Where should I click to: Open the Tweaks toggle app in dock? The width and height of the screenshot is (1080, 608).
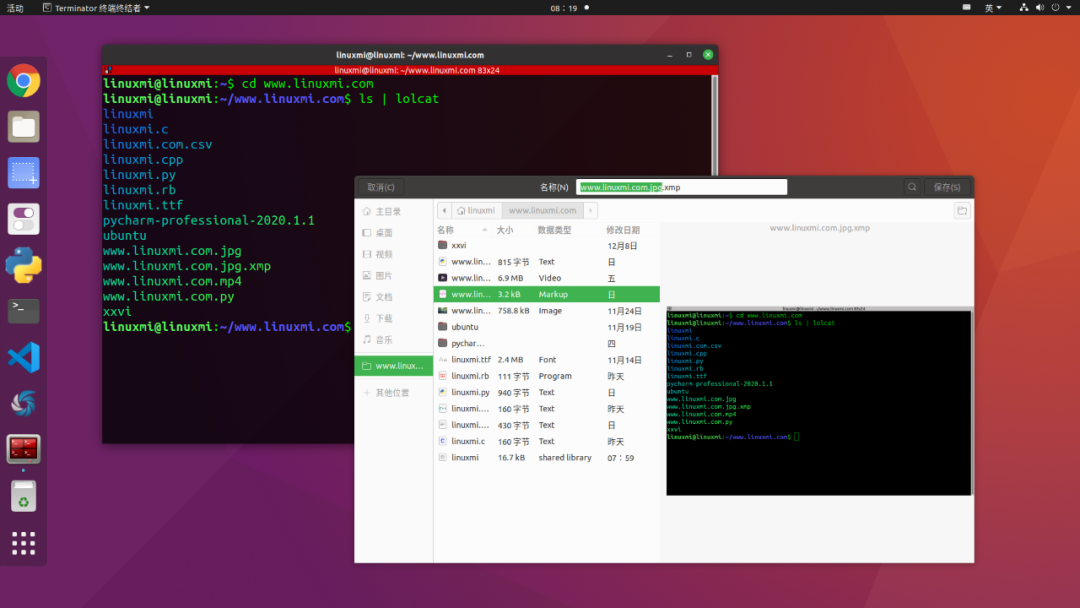click(23, 218)
